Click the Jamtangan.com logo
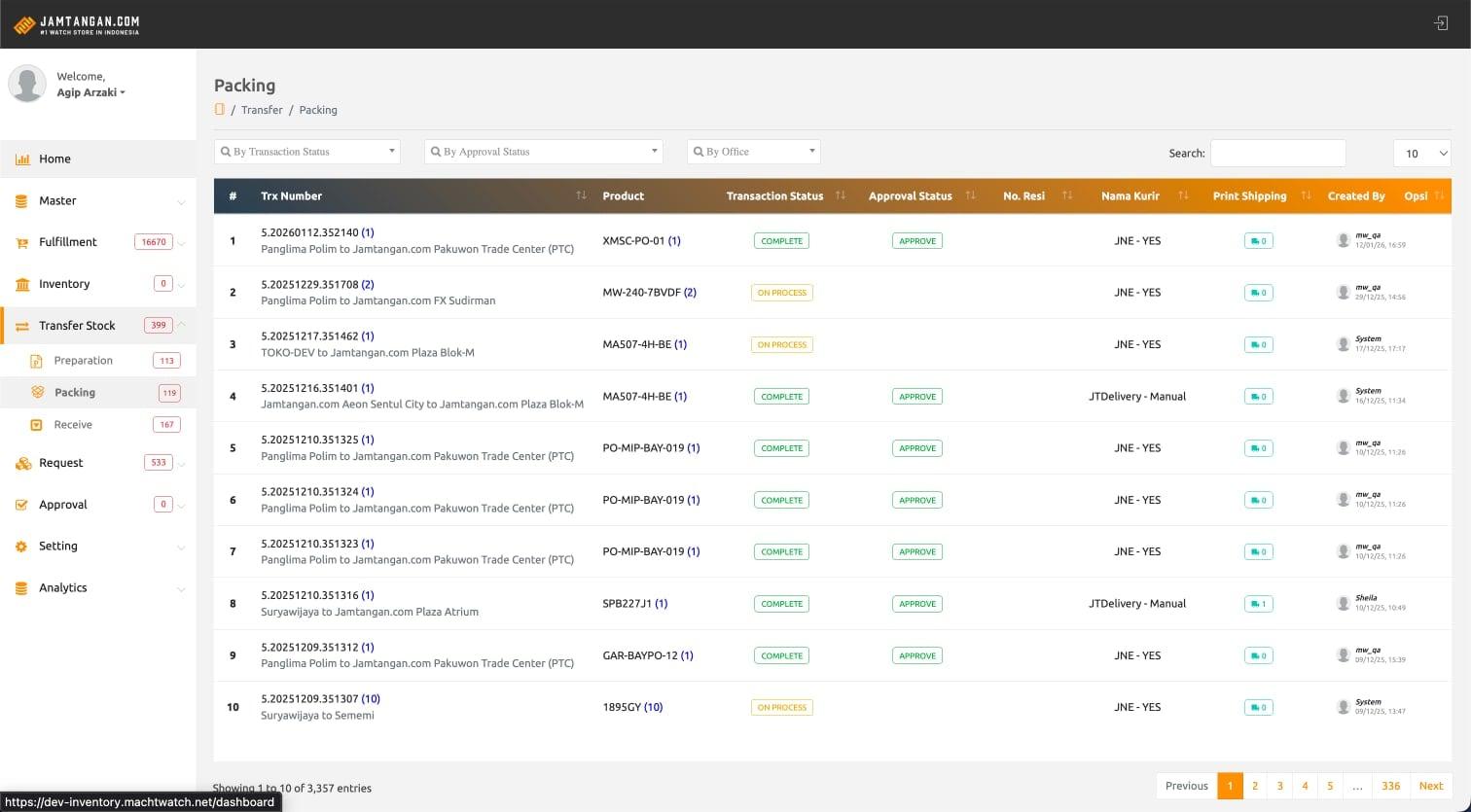 [x=76, y=24]
